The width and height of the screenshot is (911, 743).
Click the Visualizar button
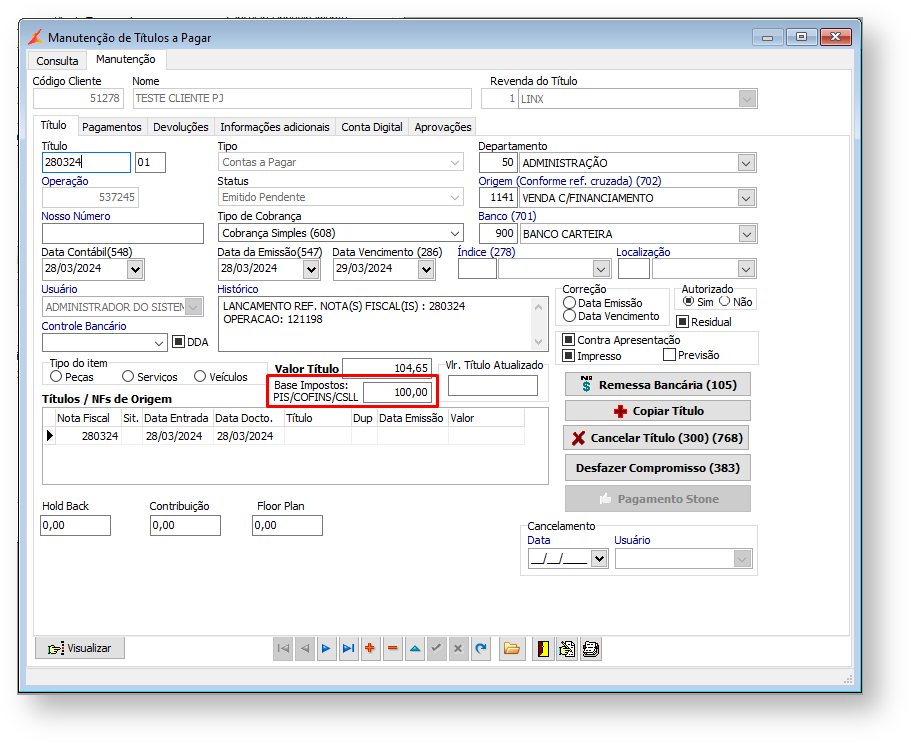tap(80, 648)
